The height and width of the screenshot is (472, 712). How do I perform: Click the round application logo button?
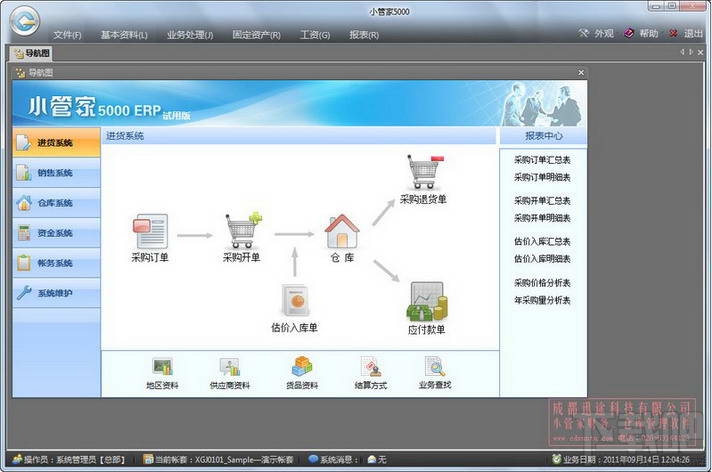pyautogui.click(x=25, y=21)
